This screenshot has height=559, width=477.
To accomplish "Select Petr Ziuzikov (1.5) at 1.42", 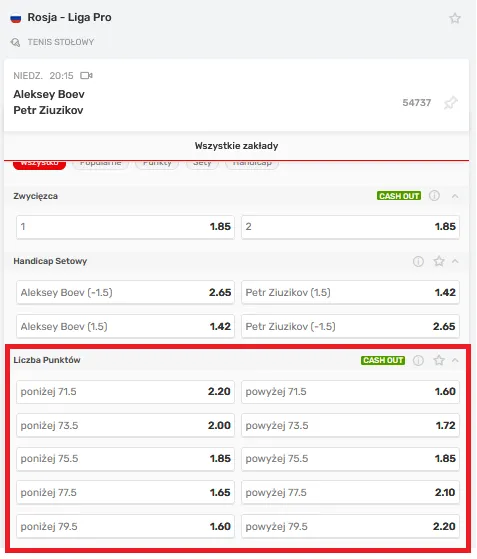I will point(350,292).
